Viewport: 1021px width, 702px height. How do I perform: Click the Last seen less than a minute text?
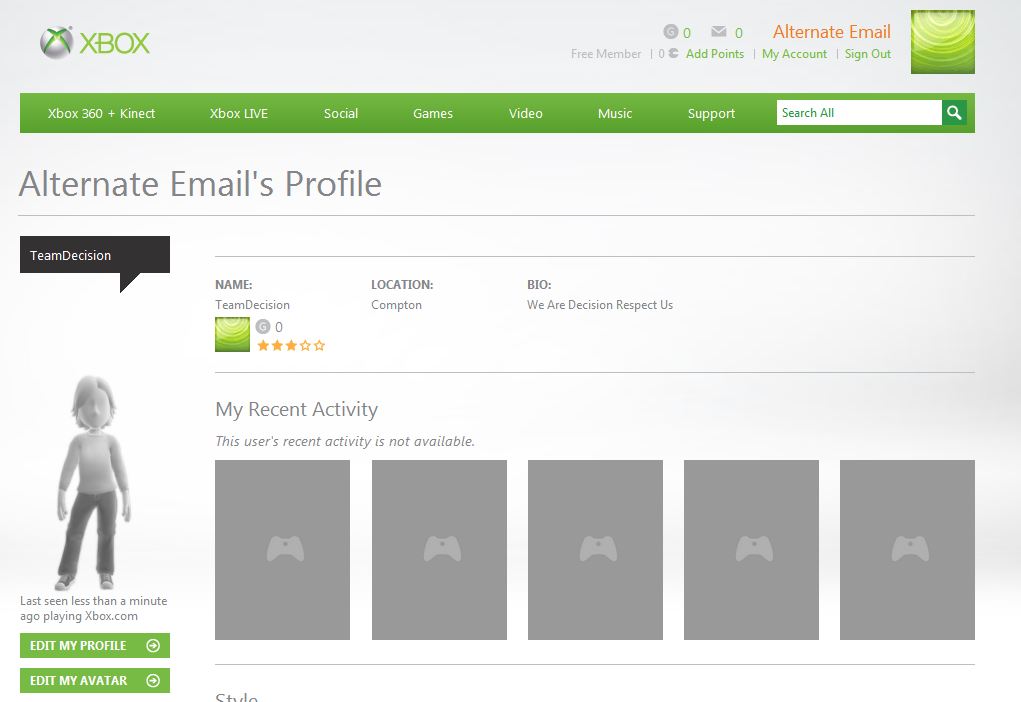[93, 608]
